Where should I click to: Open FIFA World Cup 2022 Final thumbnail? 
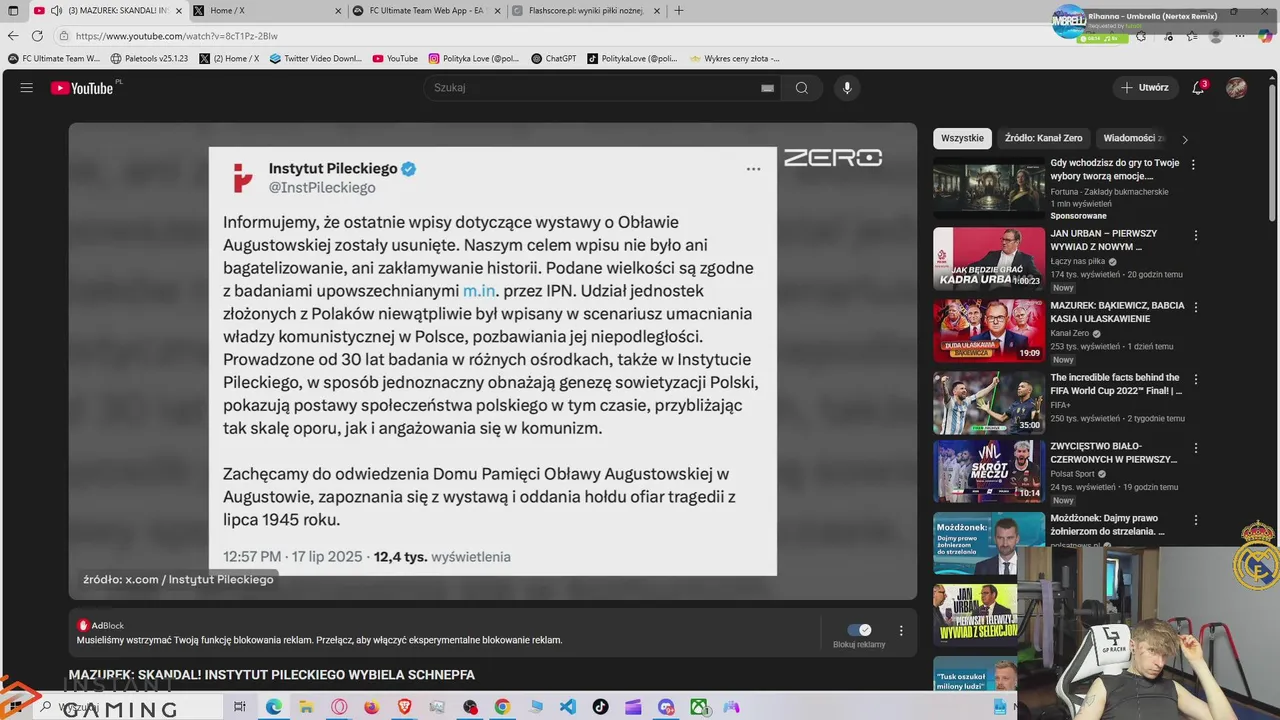(988, 402)
